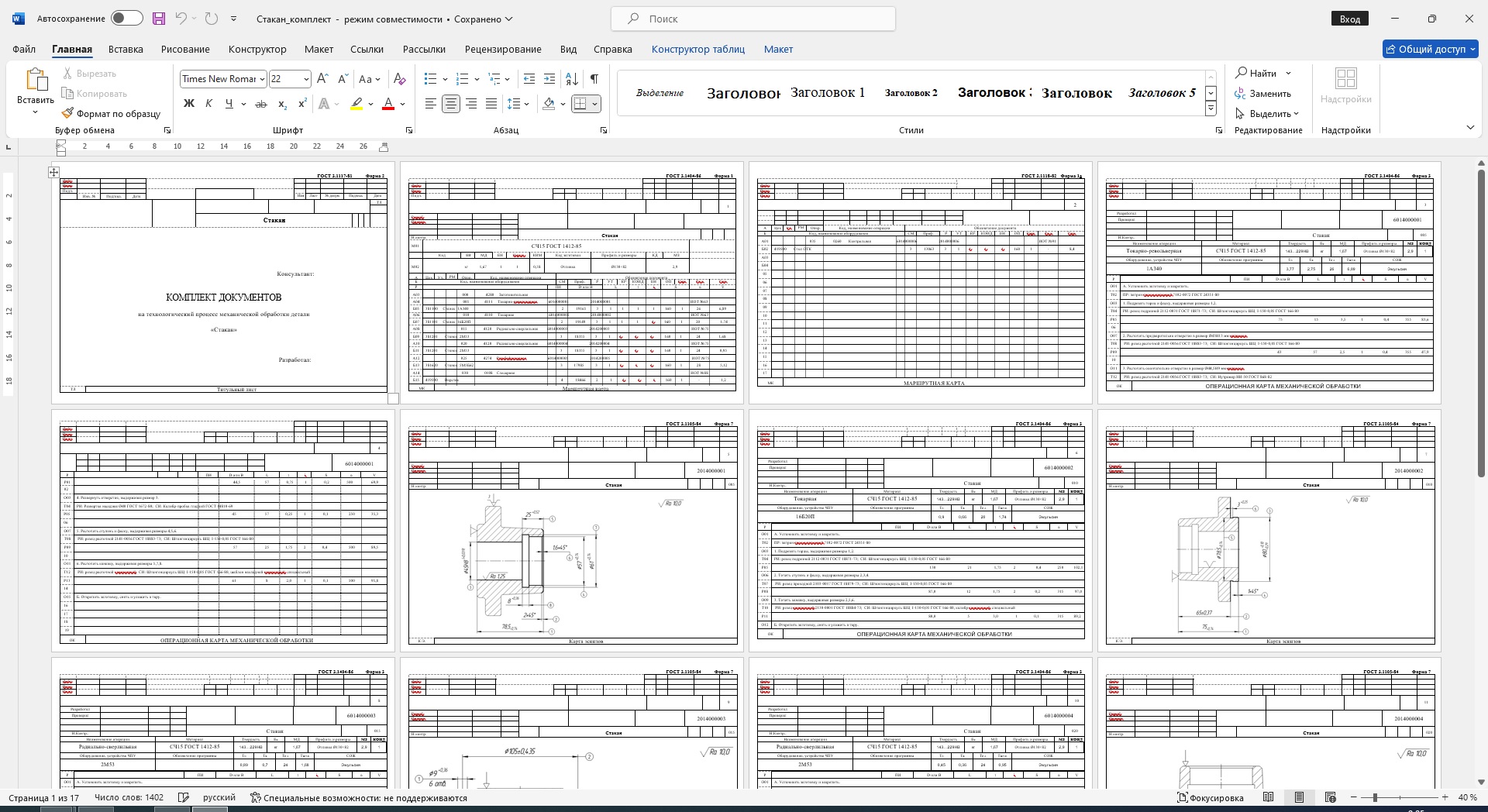
Task: Increase the font size
Action: [x=322, y=79]
